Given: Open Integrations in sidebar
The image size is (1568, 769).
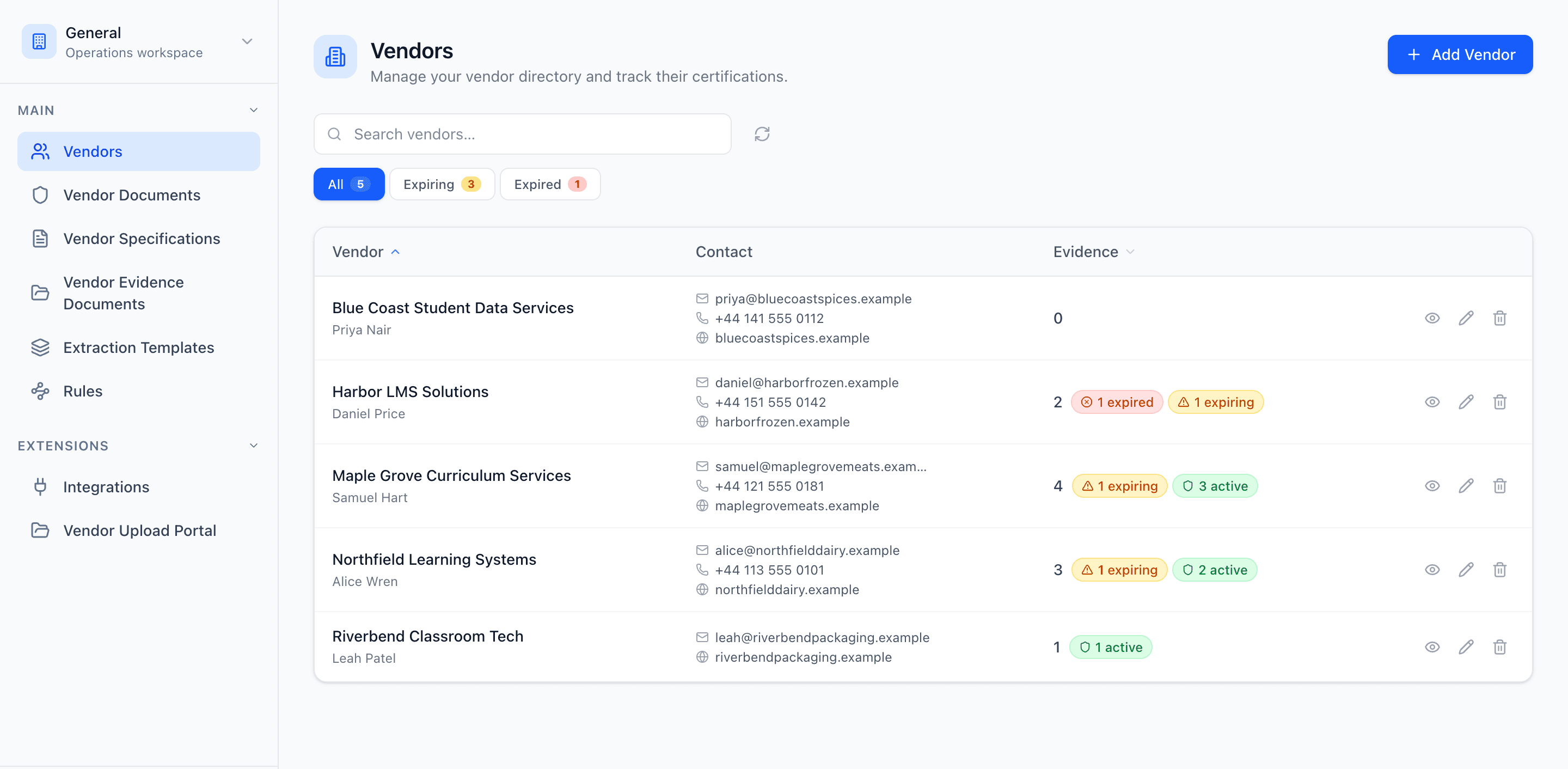Looking at the screenshot, I should [139, 487].
